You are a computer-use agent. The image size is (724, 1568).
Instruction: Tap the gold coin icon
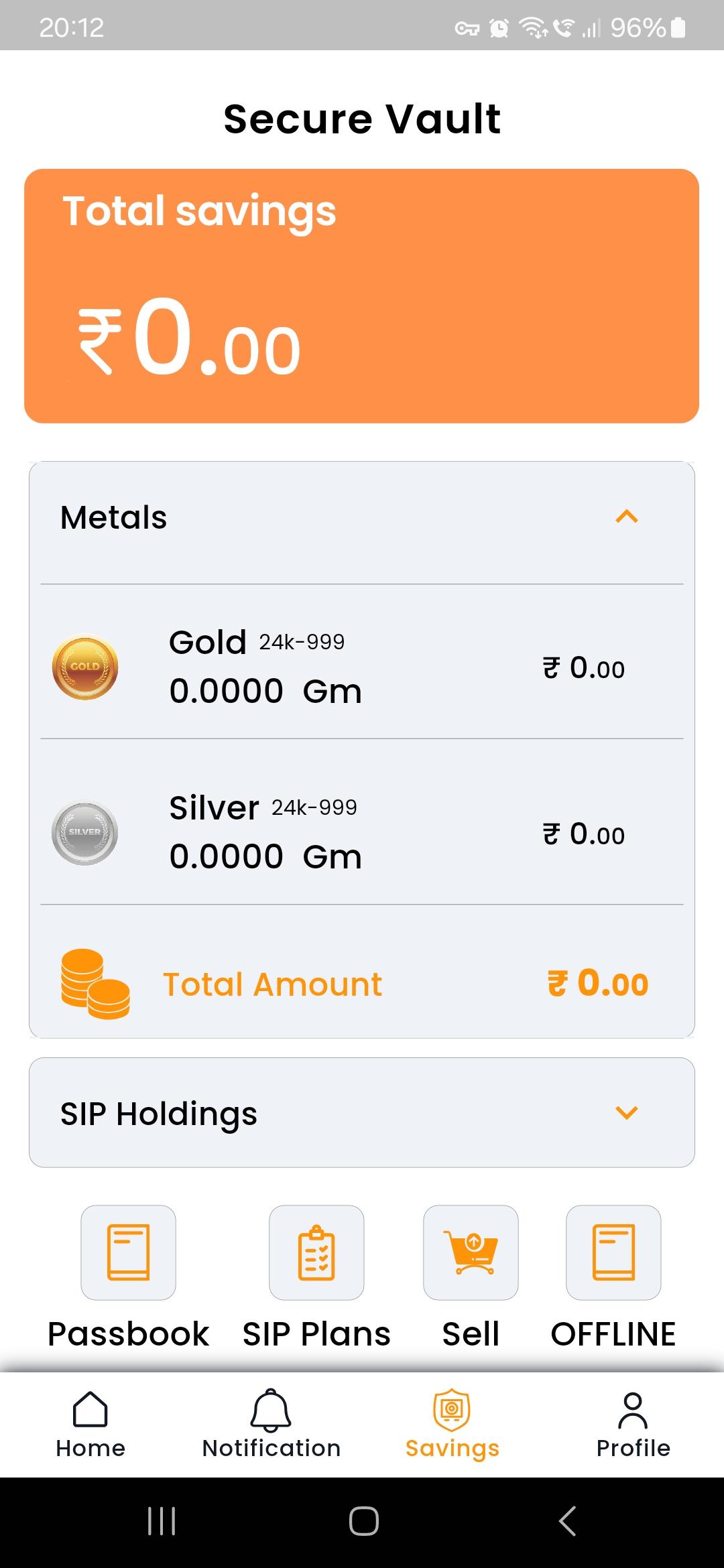point(85,667)
